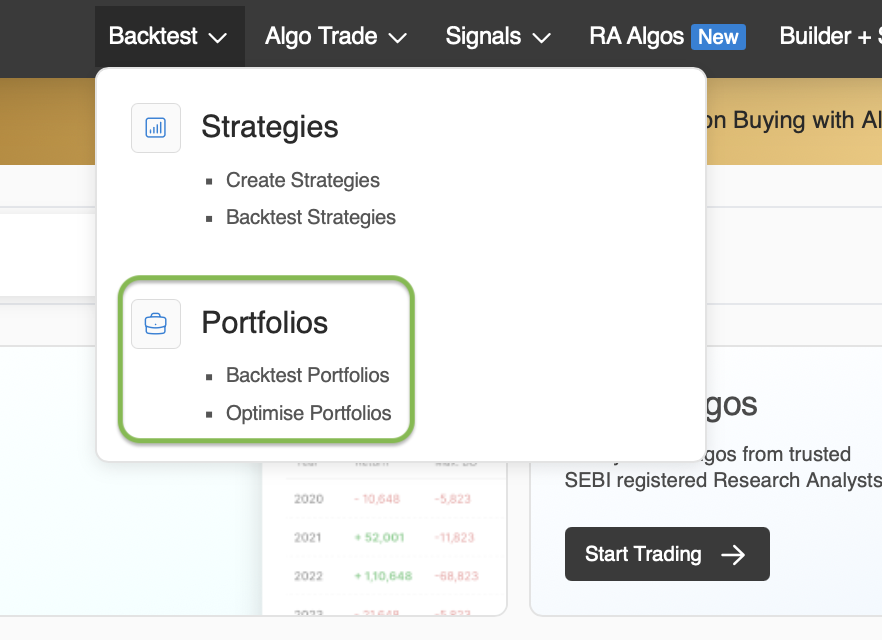Click the Strategies chart icon
This screenshot has height=640, width=882.
coord(156,128)
